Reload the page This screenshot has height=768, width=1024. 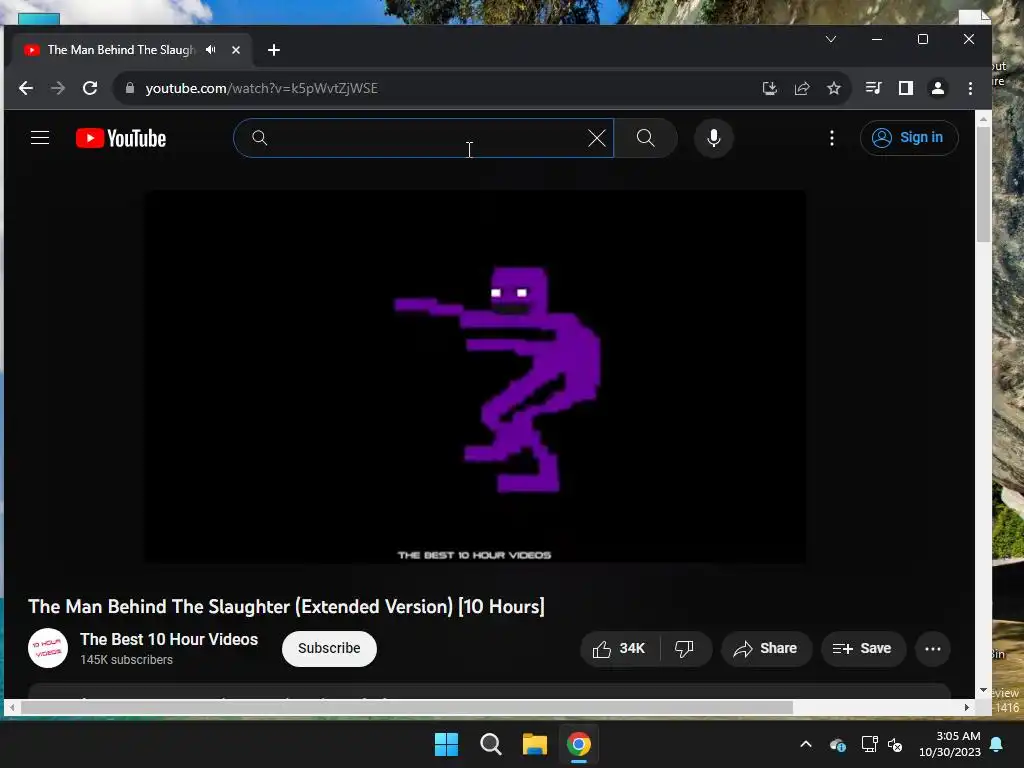tap(90, 88)
